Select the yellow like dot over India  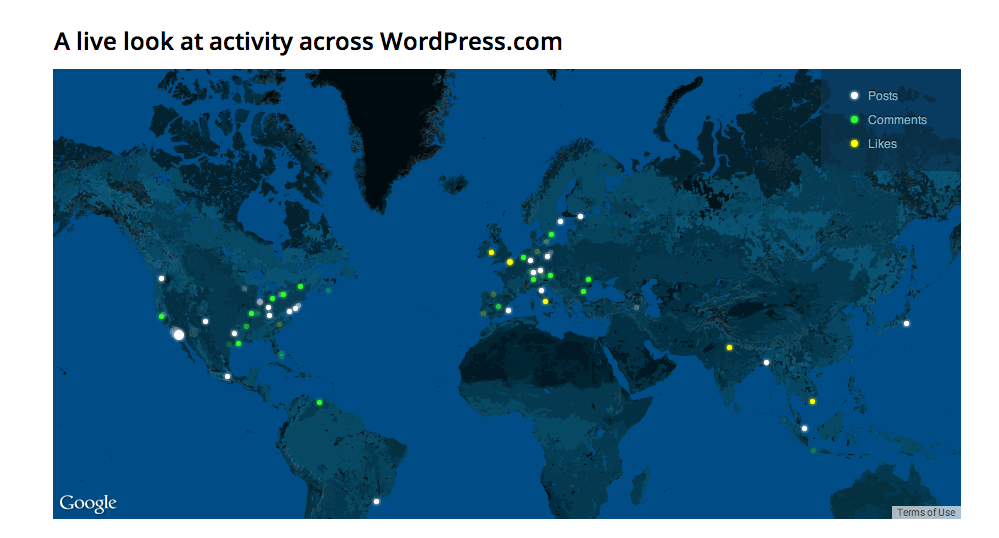click(x=729, y=347)
